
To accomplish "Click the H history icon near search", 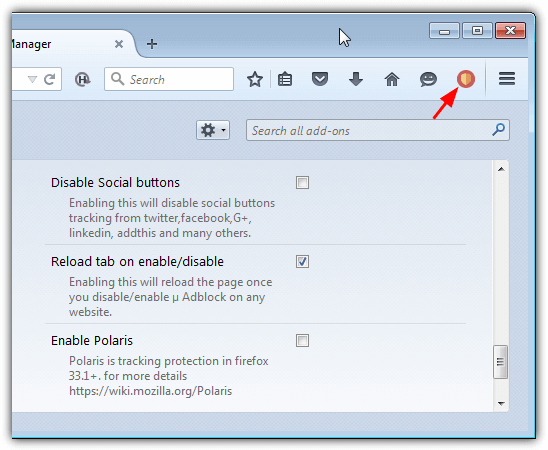I will [x=82, y=79].
